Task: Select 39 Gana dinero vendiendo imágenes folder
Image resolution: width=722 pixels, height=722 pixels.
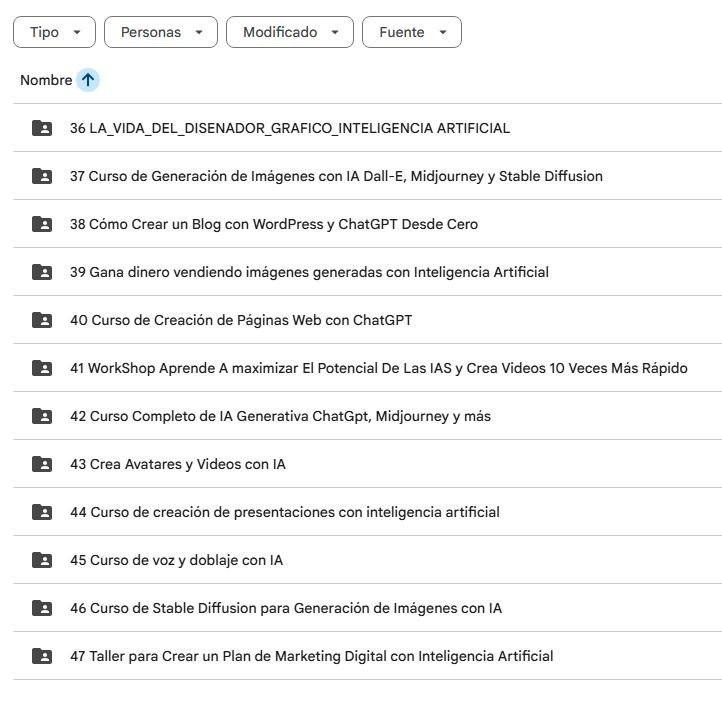Action: [367, 272]
